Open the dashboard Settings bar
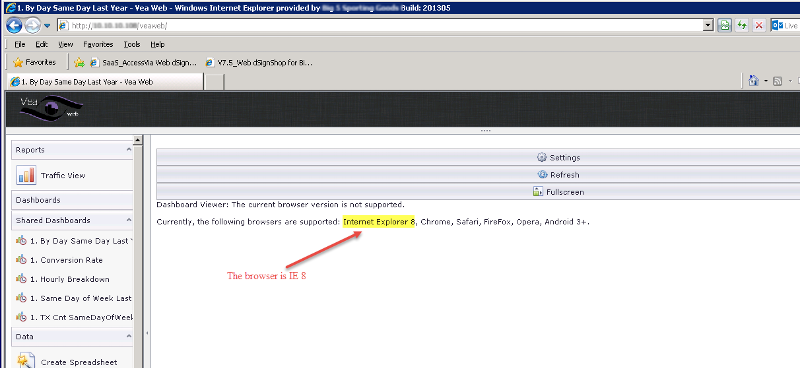Image resolution: width=800 pixels, height=368 pixels. click(478, 157)
